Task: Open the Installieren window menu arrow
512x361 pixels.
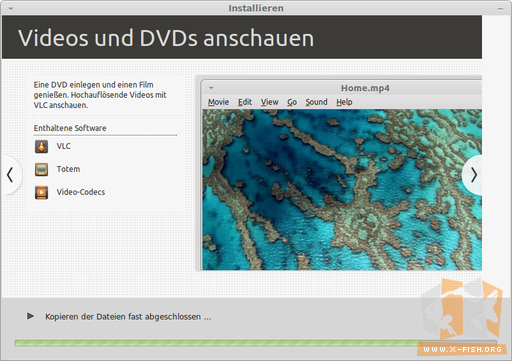Action: coord(11,9)
